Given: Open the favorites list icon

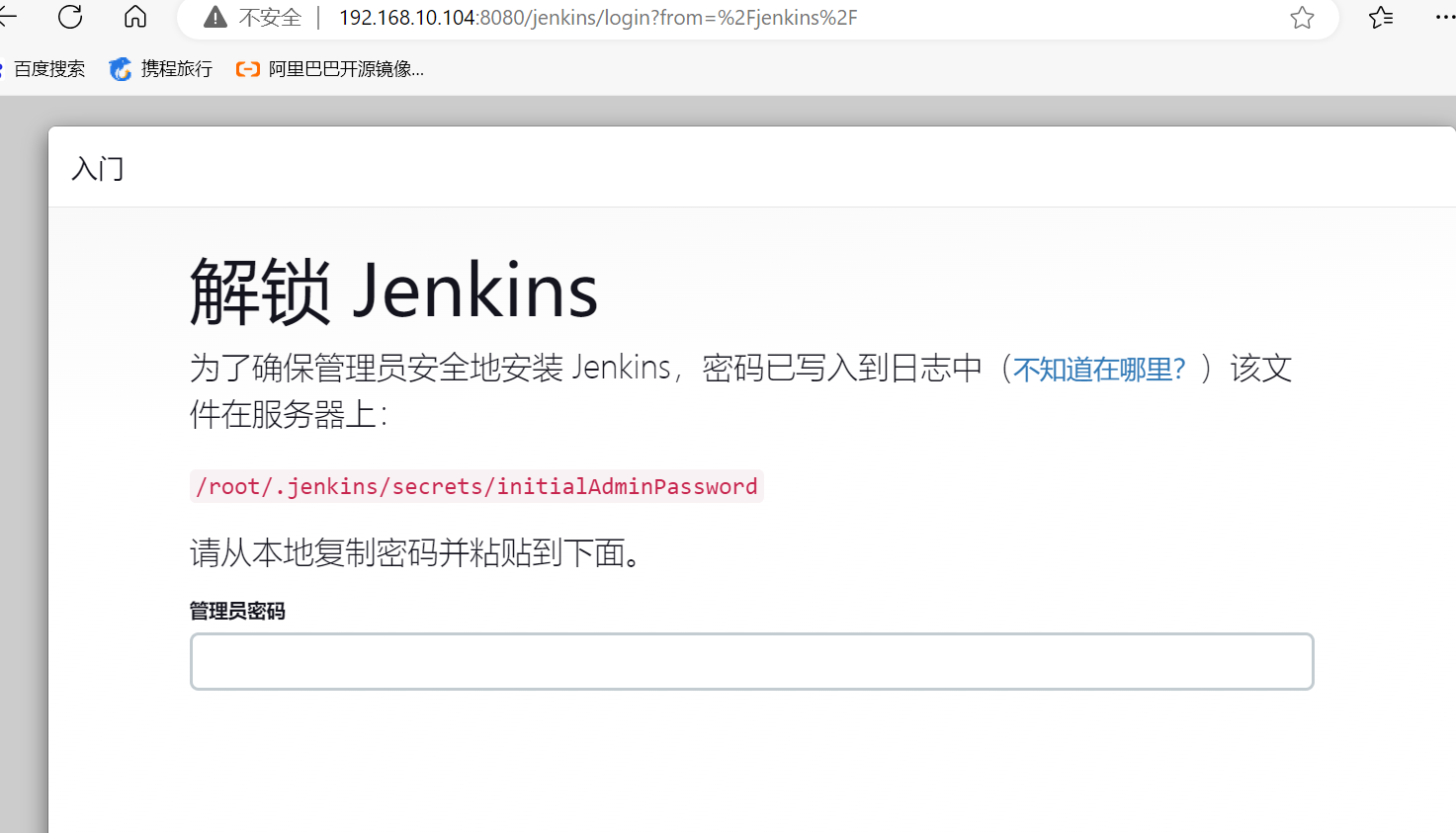Looking at the screenshot, I should (x=1381, y=18).
